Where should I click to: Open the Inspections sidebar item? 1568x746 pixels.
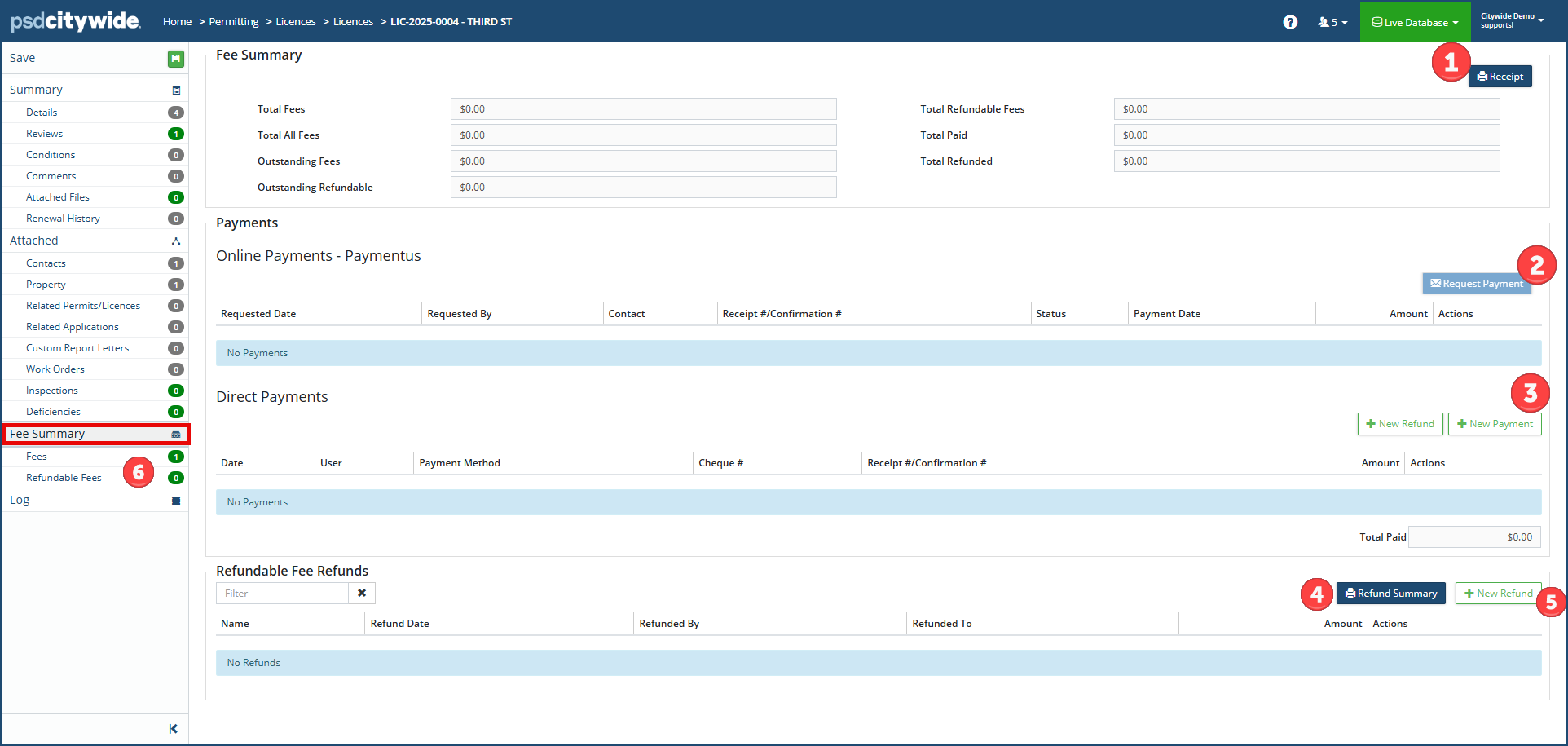pos(52,391)
